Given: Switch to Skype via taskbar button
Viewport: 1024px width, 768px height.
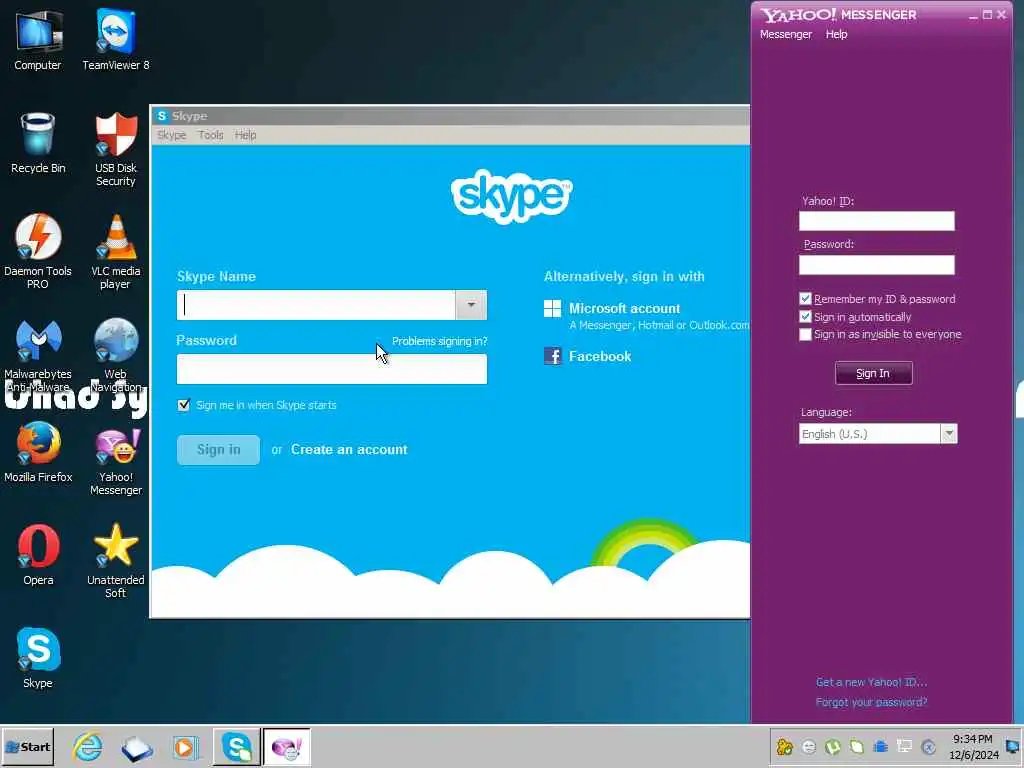Looking at the screenshot, I should (236, 747).
